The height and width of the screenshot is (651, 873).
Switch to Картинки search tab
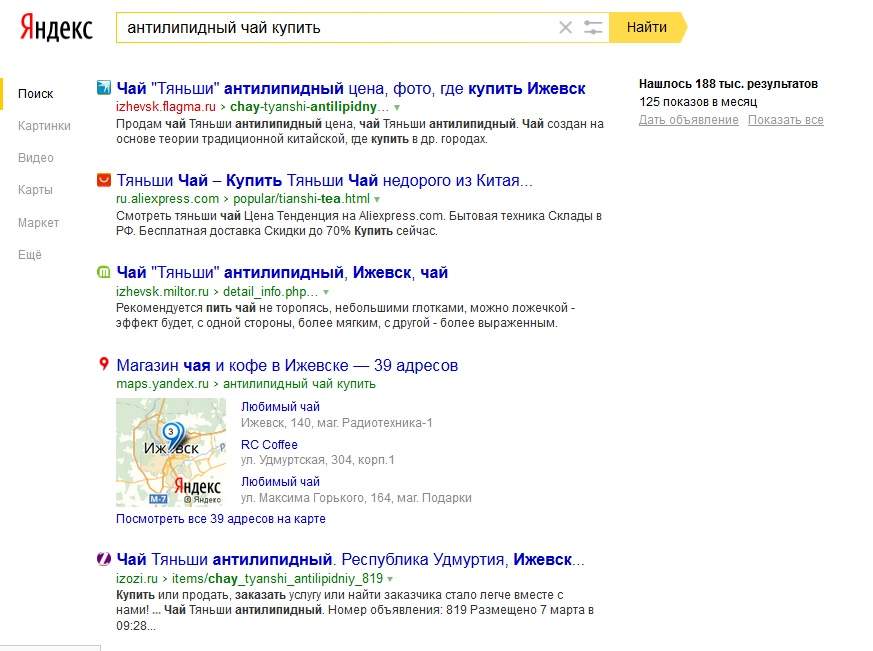44,126
